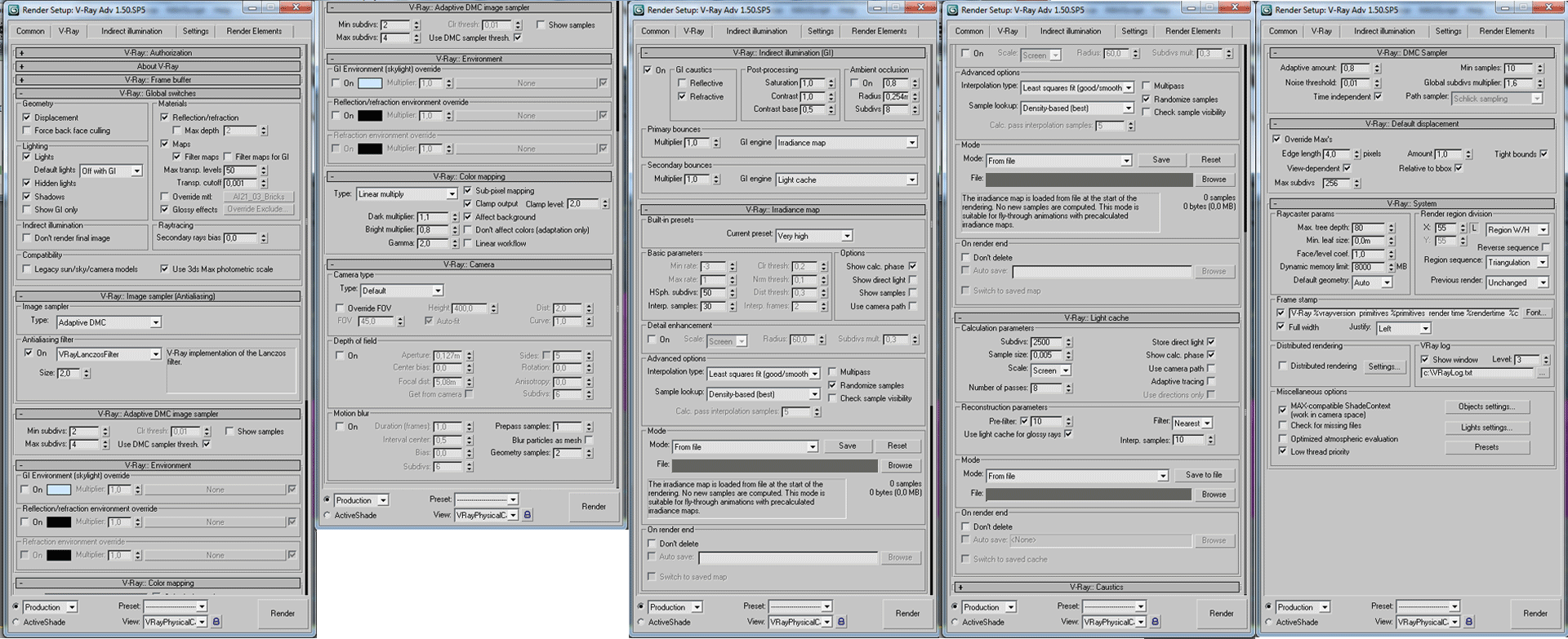Click Reflection/refraction environment color swatch in Camera settings window
The width and height of the screenshot is (1568, 639).
[x=370, y=116]
